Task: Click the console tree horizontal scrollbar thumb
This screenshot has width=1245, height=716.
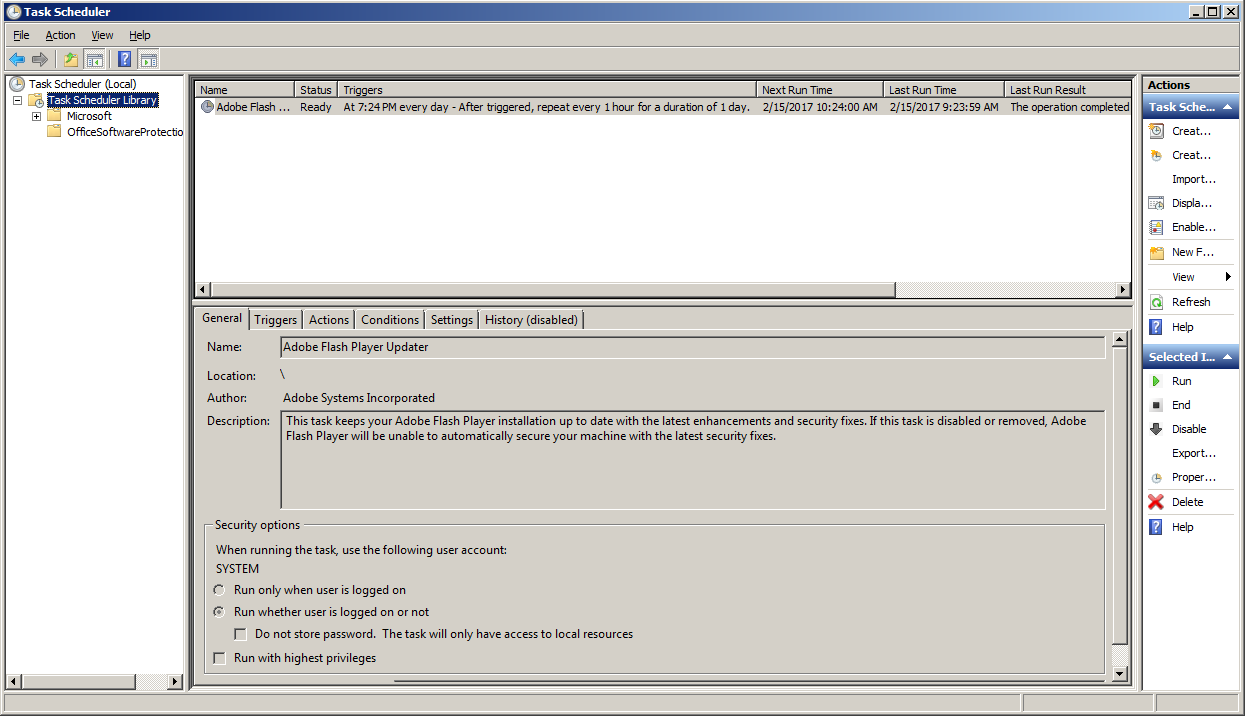Action: click(78, 682)
